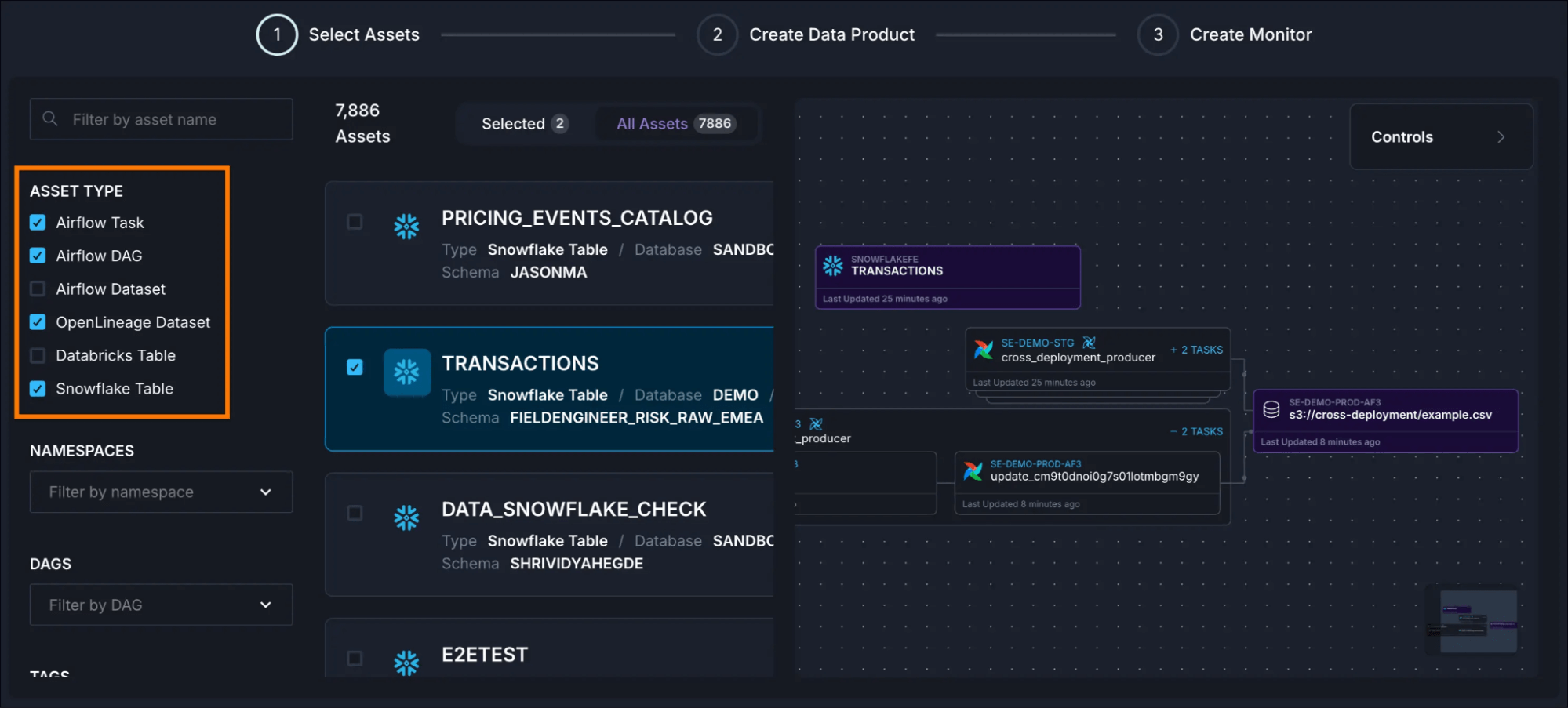This screenshot has height=708, width=1568.
Task: Click the Snowflake icon on DATA_SNOWFLAKE_CHECK
Action: (406, 517)
